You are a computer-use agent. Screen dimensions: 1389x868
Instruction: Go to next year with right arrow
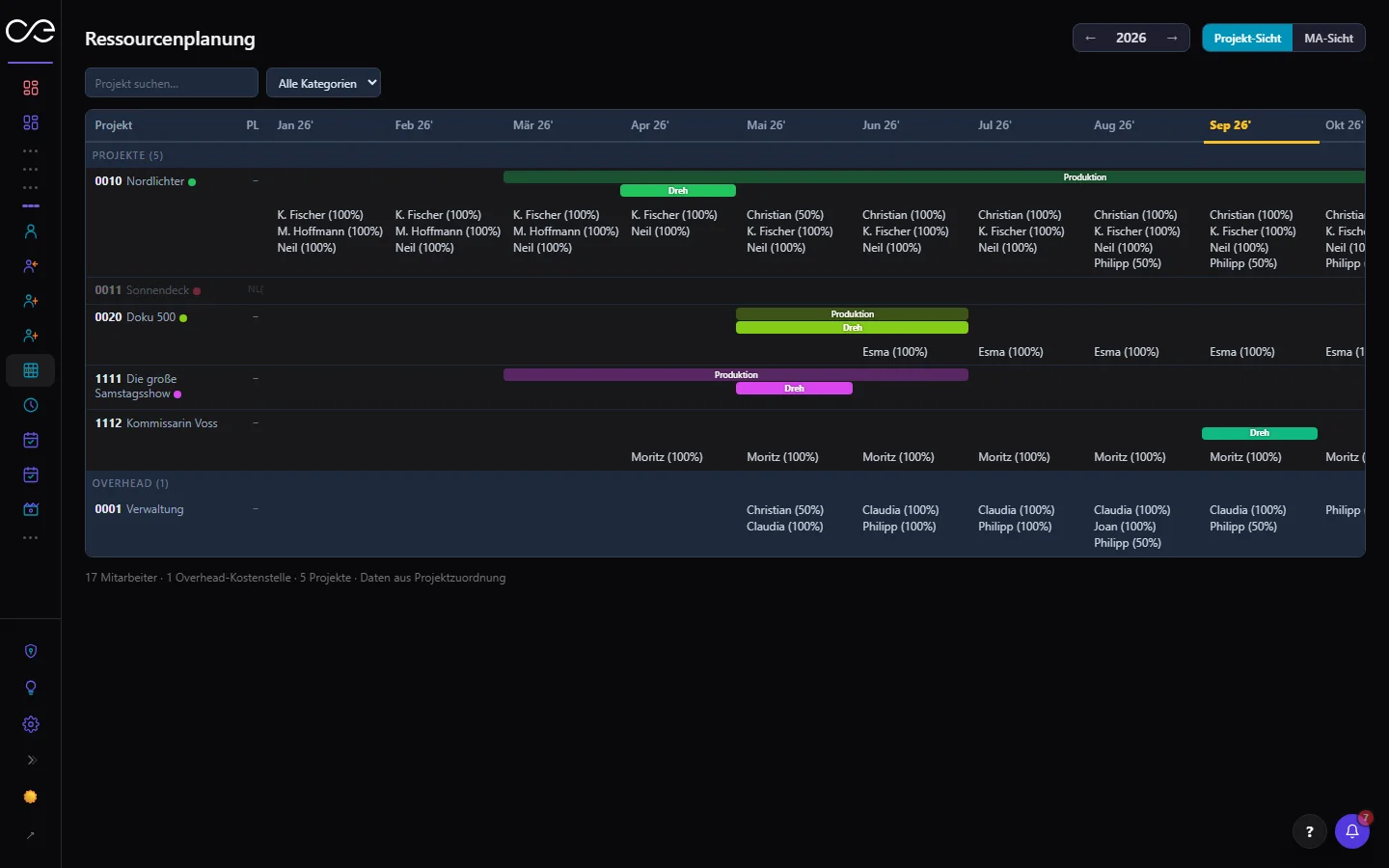coord(1172,38)
